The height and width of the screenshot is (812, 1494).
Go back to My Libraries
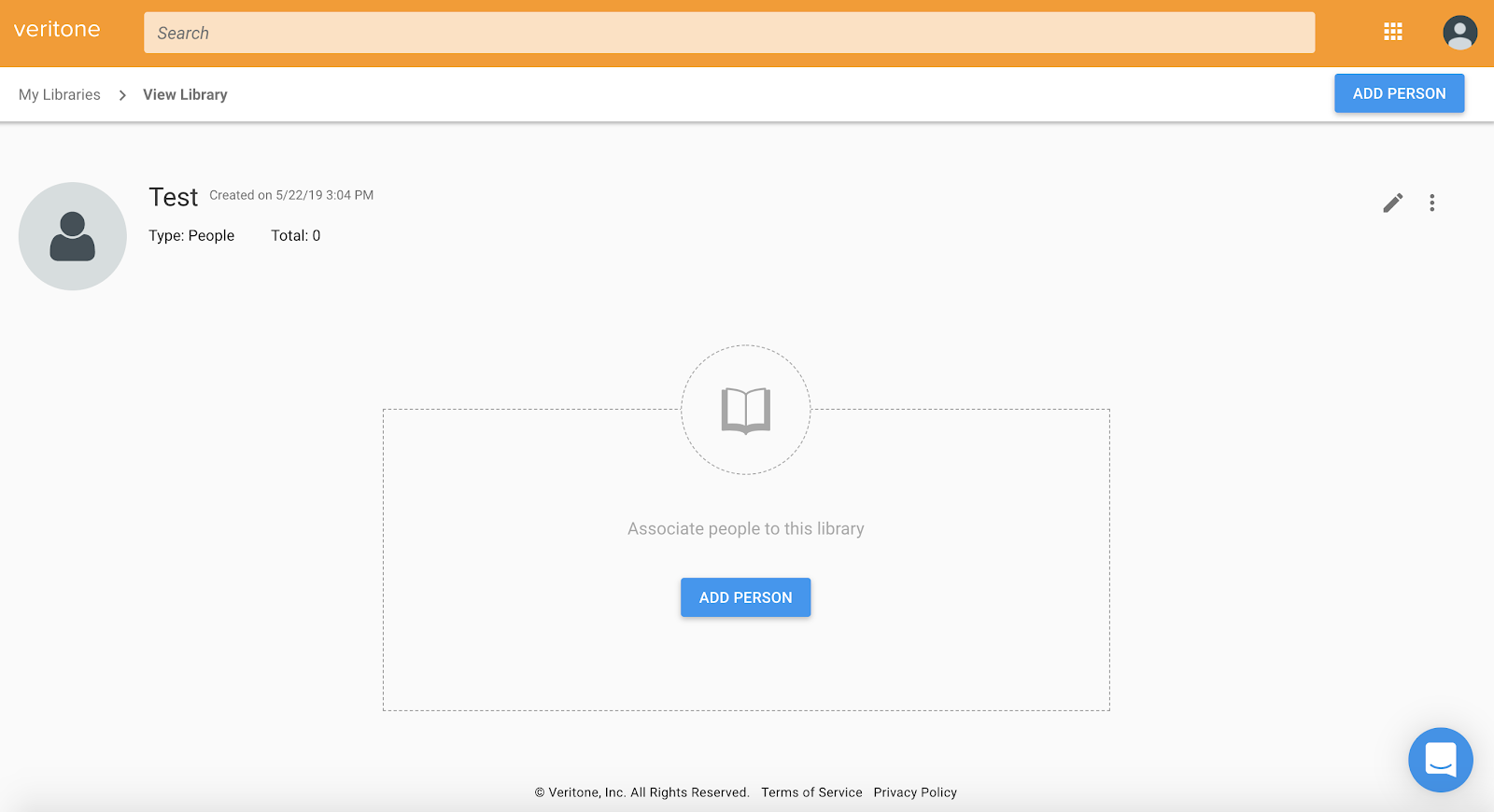click(60, 94)
